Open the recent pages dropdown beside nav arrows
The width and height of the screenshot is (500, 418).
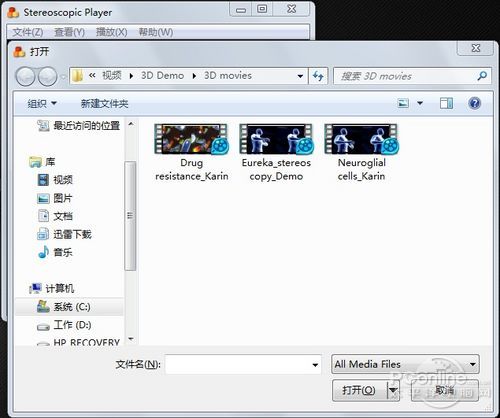point(63,77)
